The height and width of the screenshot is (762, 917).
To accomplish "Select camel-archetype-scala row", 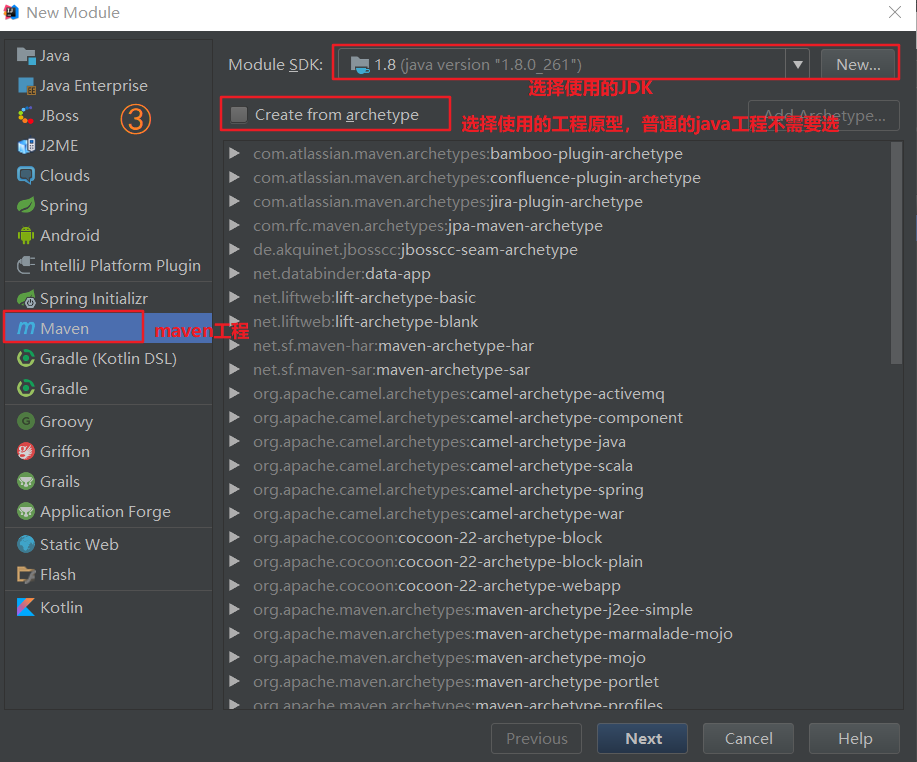I will point(556,465).
